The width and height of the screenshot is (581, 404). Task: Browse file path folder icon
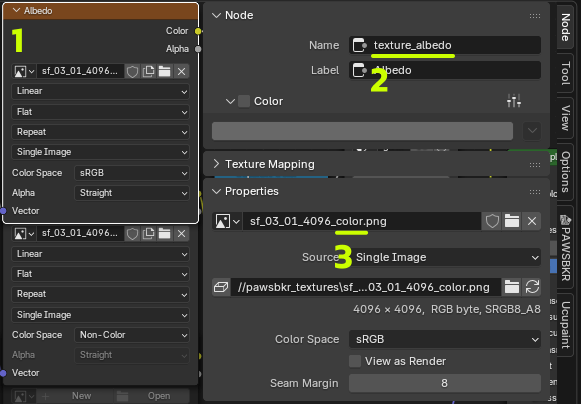[x=512, y=287]
